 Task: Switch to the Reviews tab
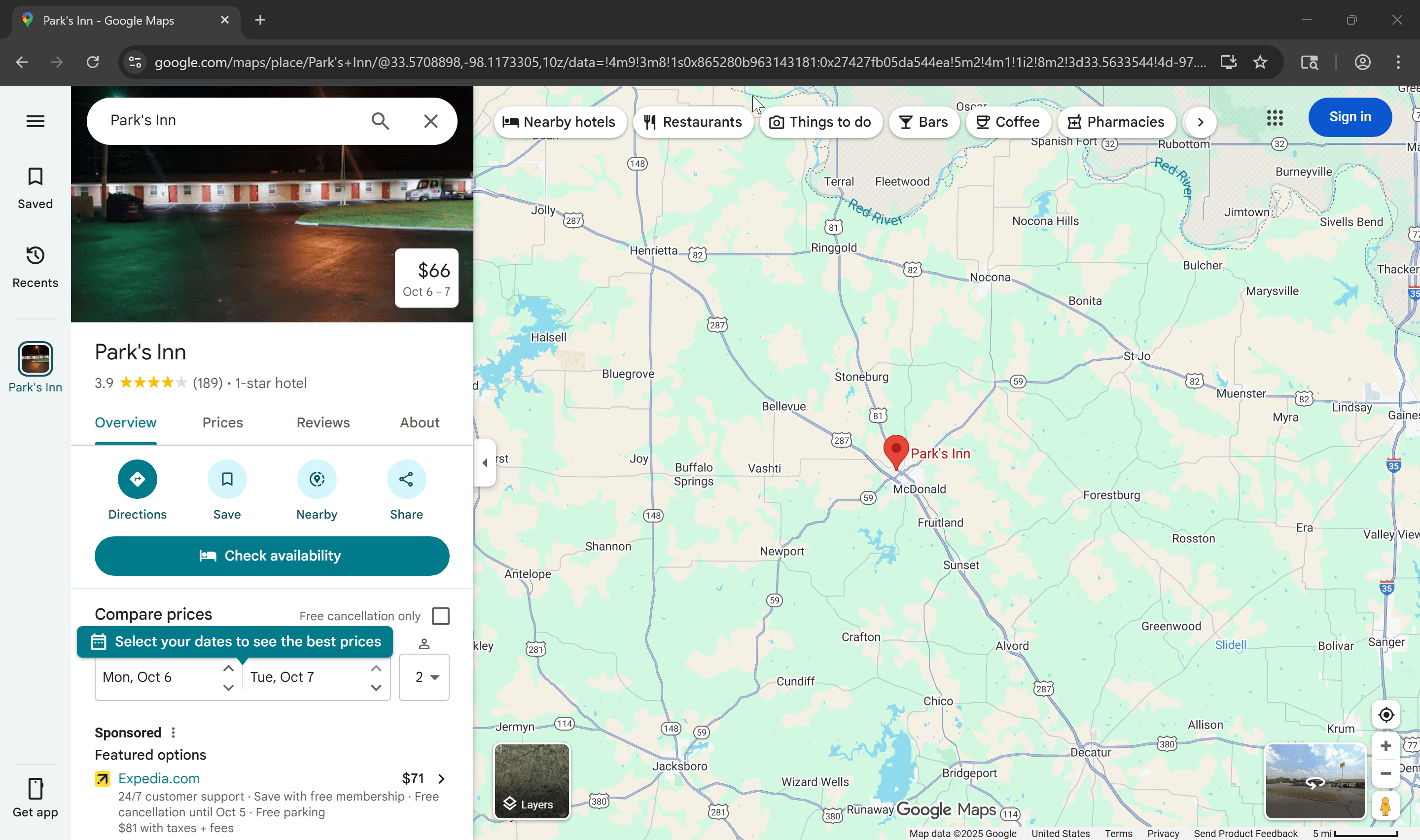322,423
